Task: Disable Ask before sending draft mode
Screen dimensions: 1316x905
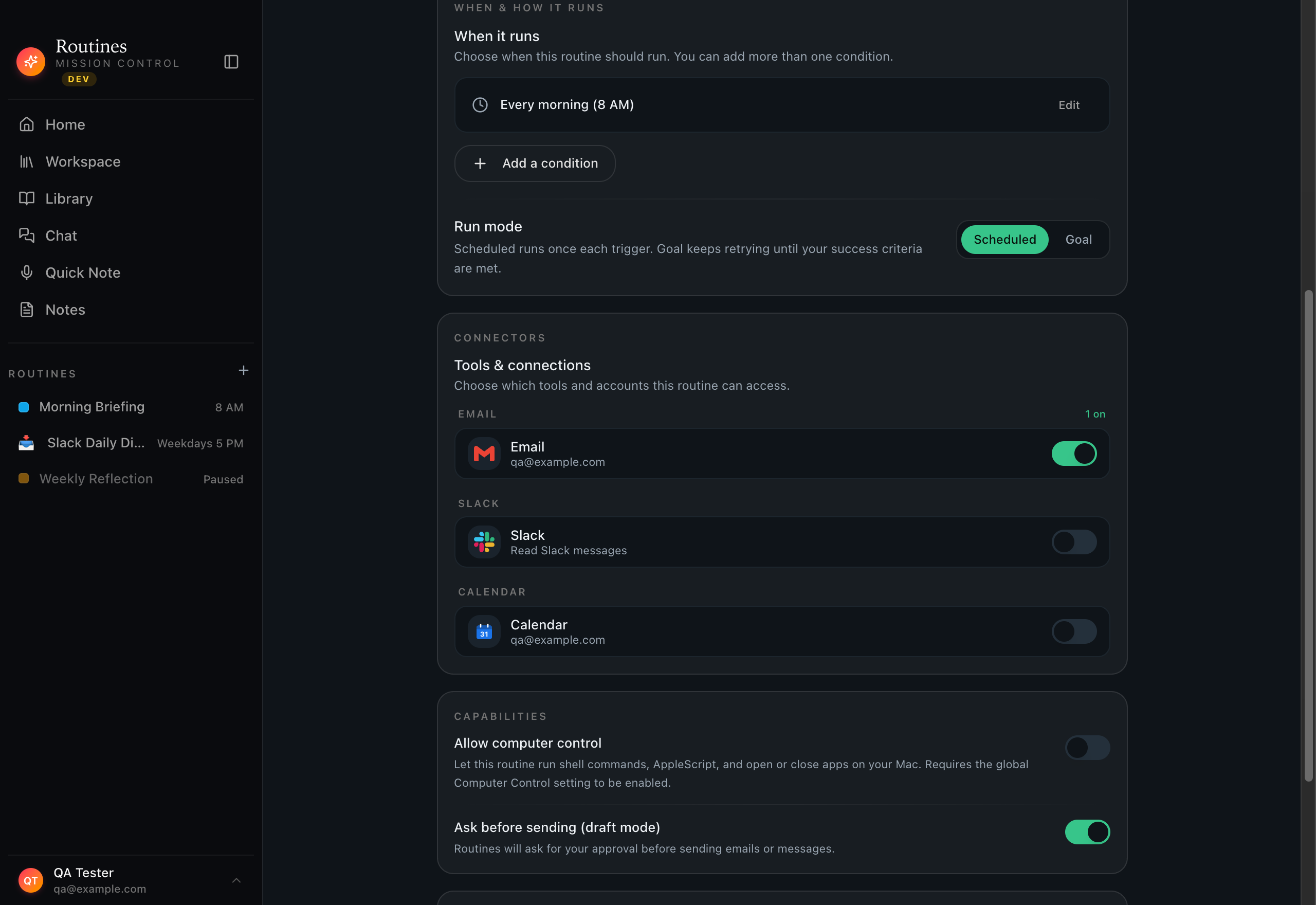Action: coord(1087,832)
